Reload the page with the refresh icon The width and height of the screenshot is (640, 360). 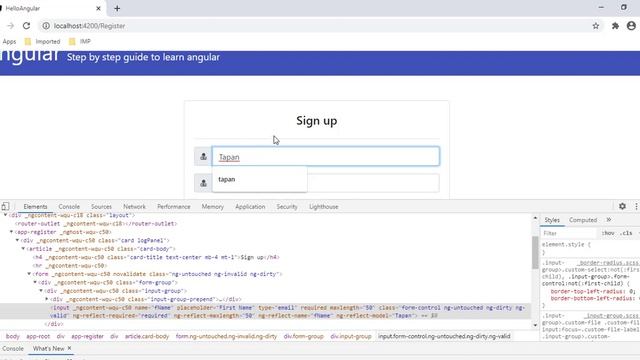27,26
